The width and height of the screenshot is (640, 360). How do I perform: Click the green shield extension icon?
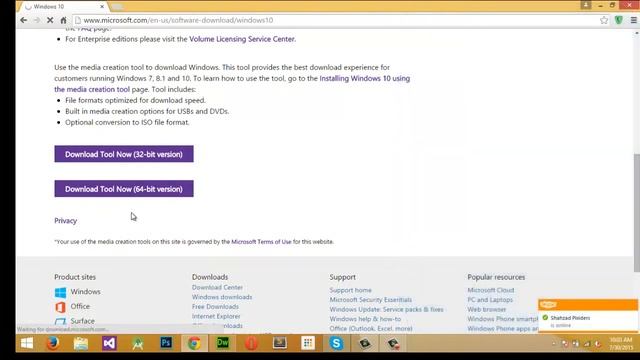[x=619, y=20]
